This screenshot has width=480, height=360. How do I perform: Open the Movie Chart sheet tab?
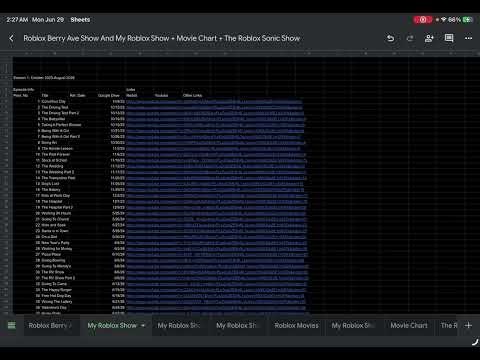point(409,325)
